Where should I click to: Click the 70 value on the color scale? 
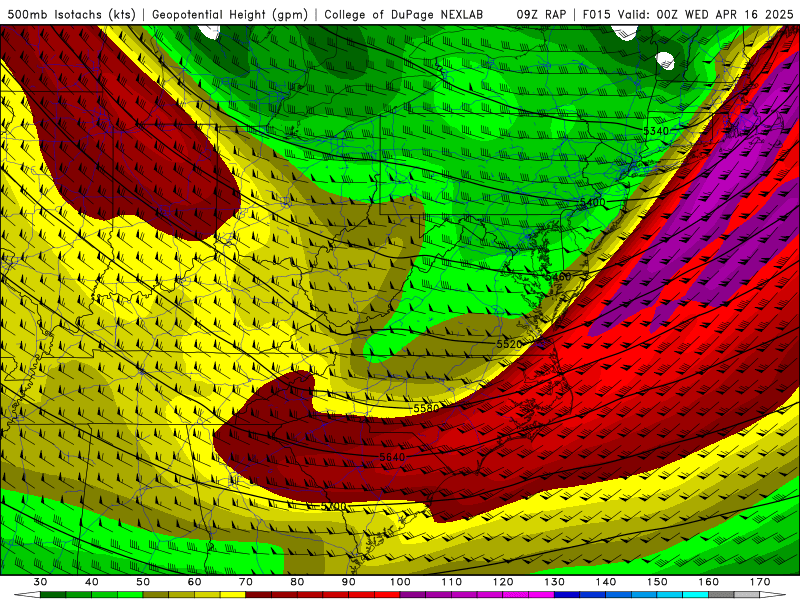point(246,582)
